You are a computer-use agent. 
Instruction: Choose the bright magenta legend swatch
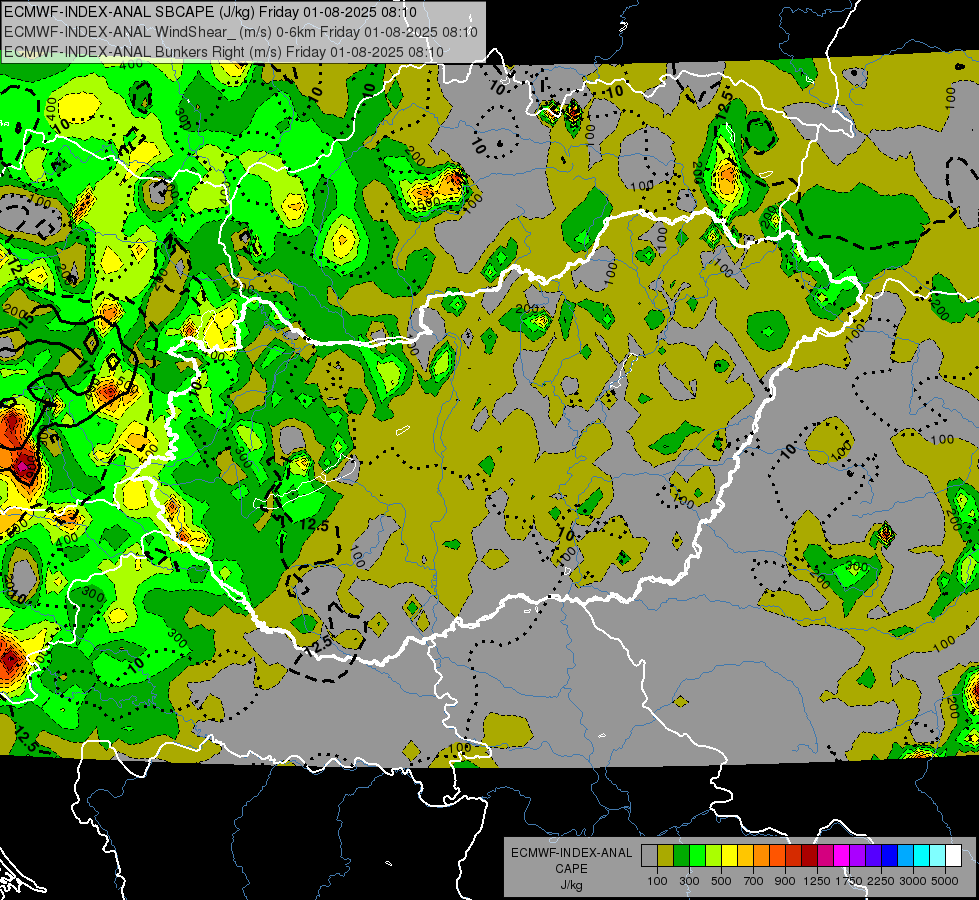pyautogui.click(x=842, y=856)
